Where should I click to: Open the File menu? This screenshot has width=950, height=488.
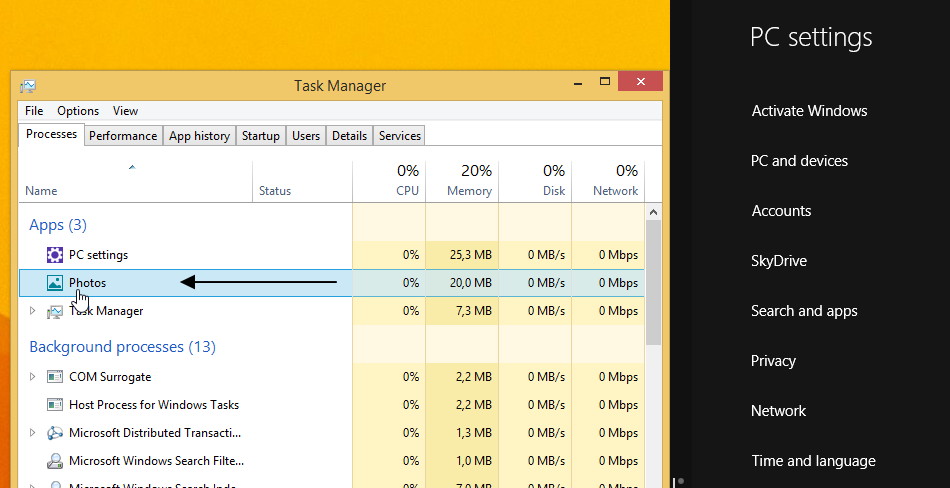[x=34, y=111]
